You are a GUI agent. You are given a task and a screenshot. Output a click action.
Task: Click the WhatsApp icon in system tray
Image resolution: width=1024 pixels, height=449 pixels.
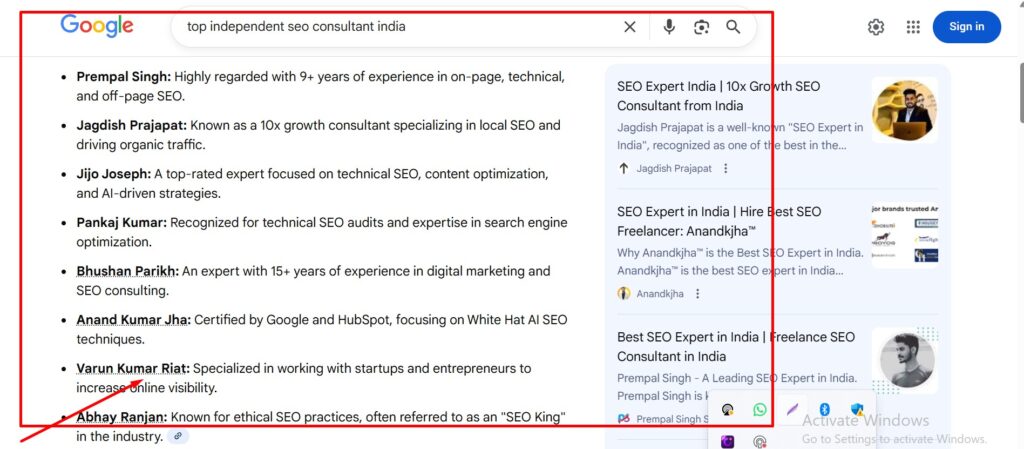760,410
